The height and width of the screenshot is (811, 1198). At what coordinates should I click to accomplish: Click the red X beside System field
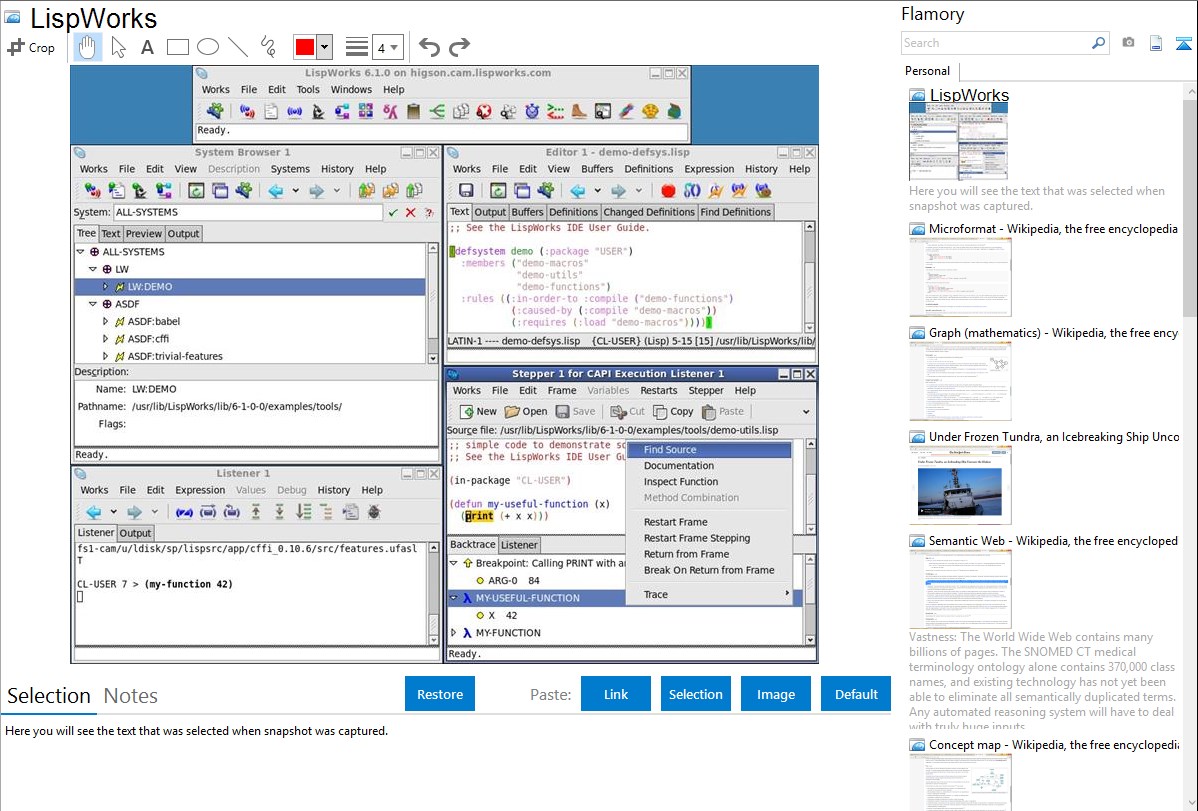tap(410, 212)
